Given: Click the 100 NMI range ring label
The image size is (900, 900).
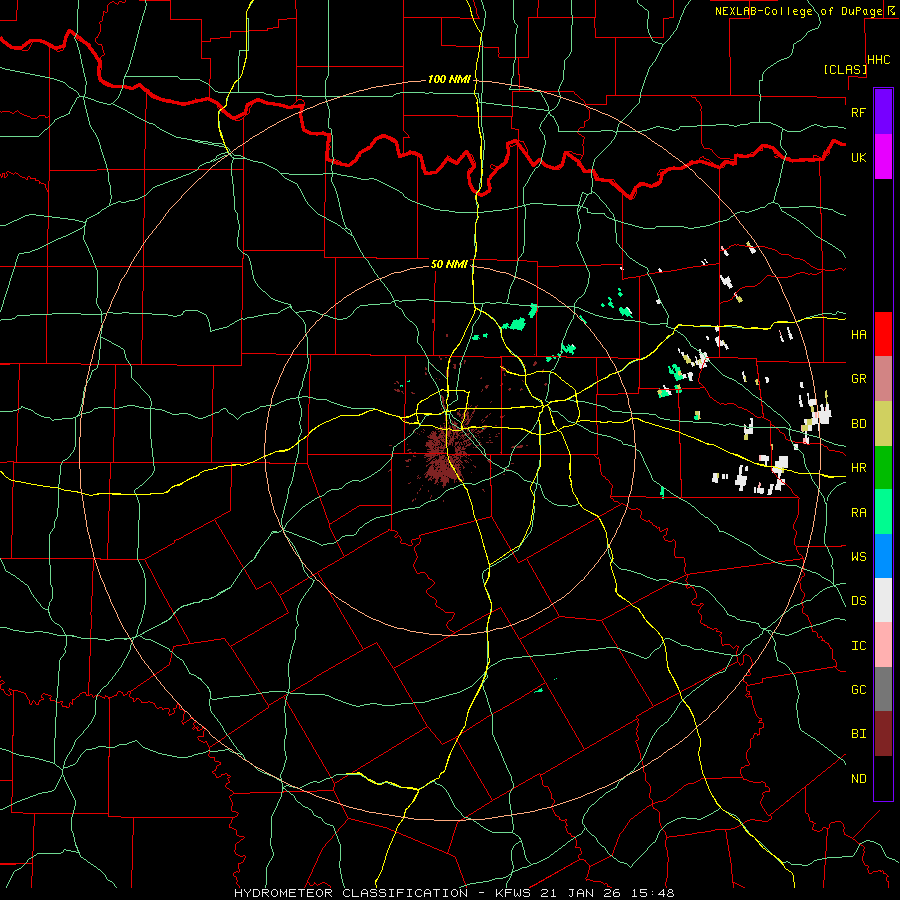Looking at the screenshot, I should click(449, 79).
